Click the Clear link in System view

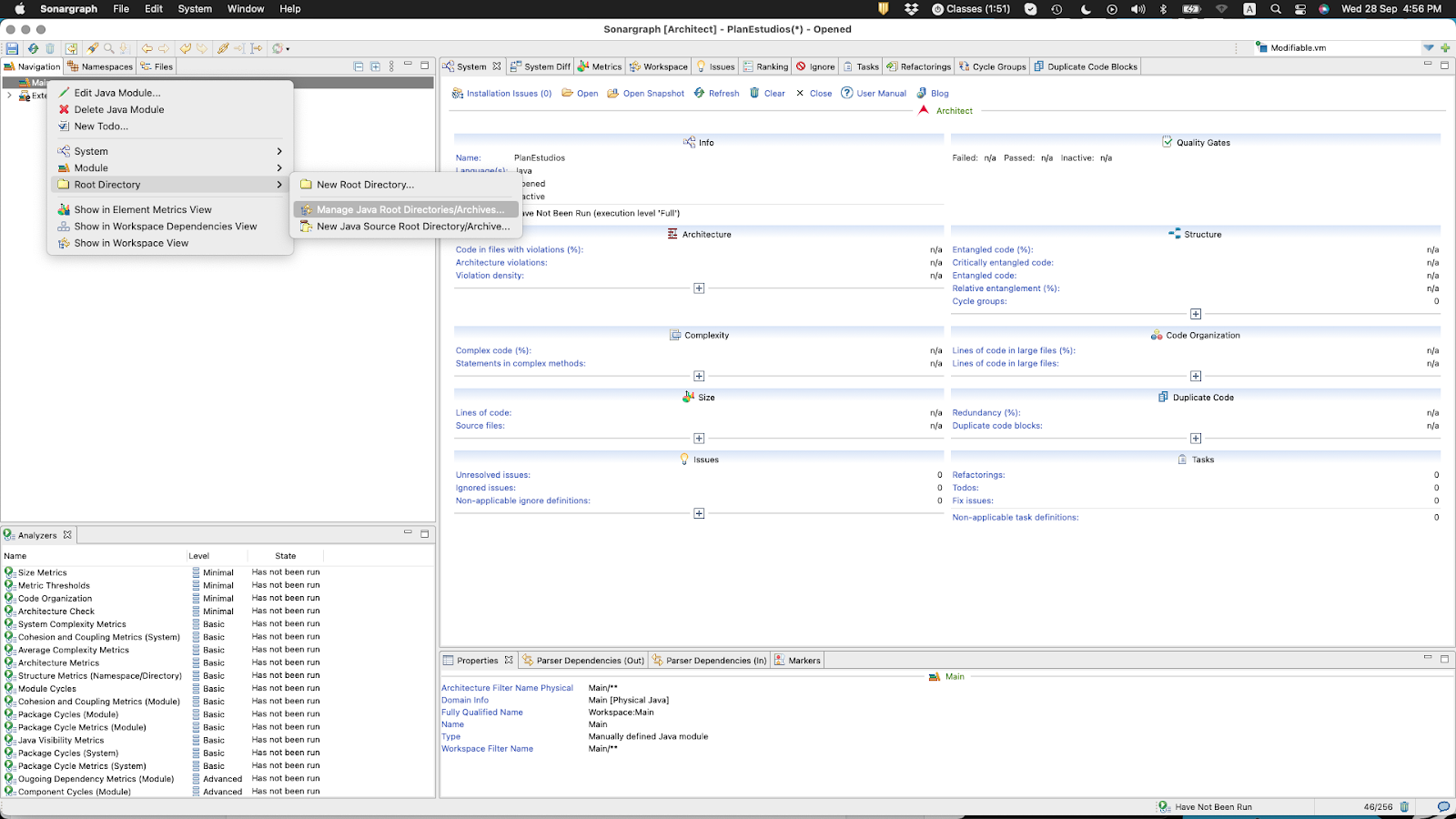pos(767,94)
